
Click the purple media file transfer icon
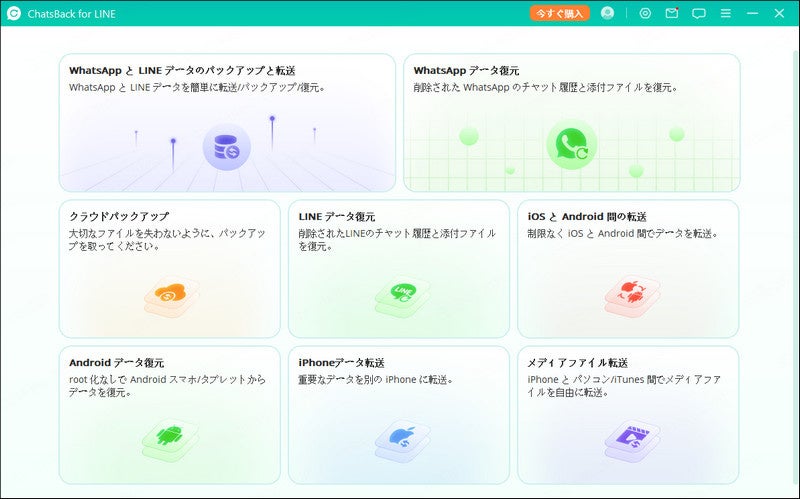tap(632, 440)
